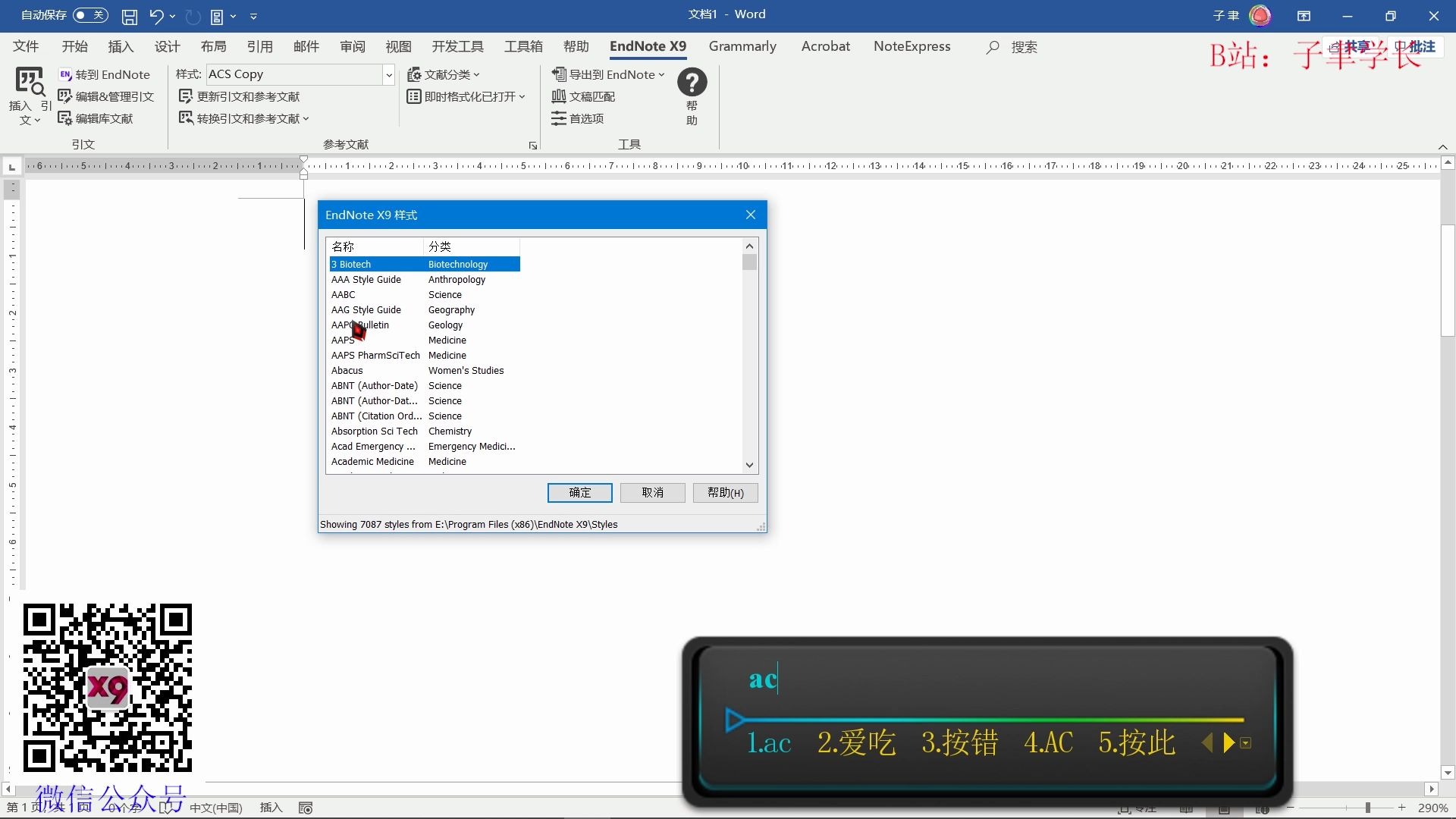Select the Abacus style
1456x819 pixels.
click(x=425, y=370)
